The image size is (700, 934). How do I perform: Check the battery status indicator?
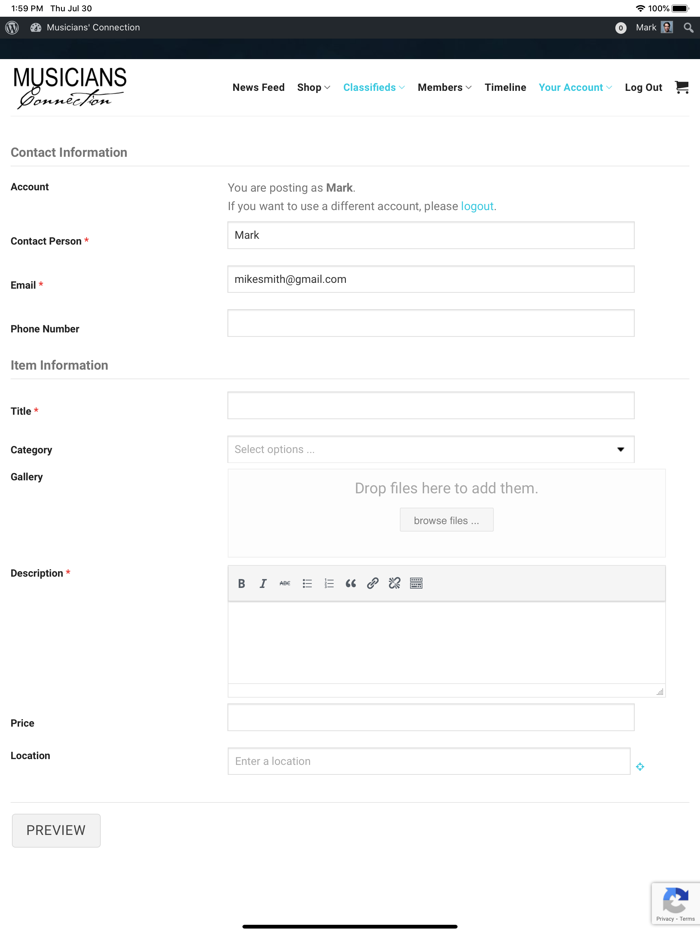tap(680, 8)
